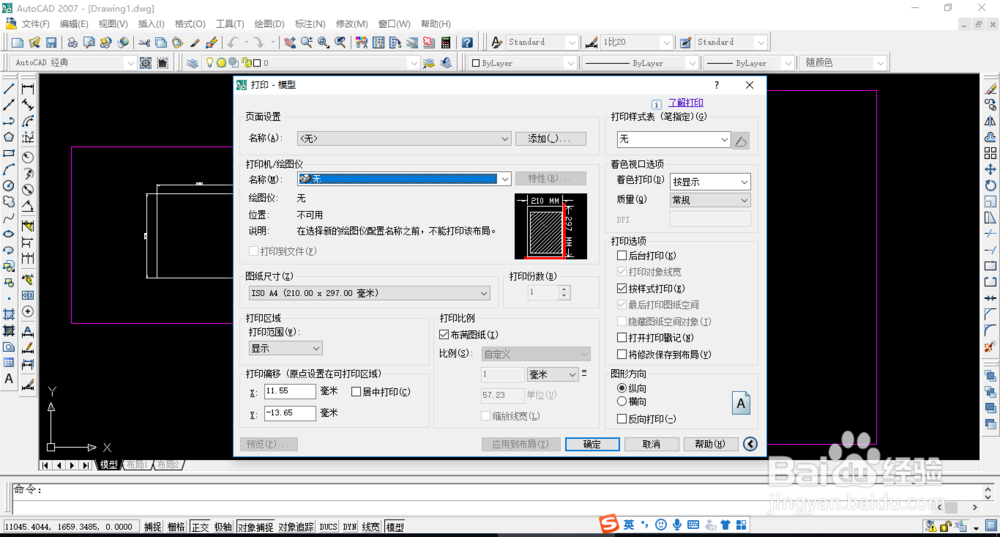
Task: Select the 横向 orientation radio button
Action: [x=622, y=401]
